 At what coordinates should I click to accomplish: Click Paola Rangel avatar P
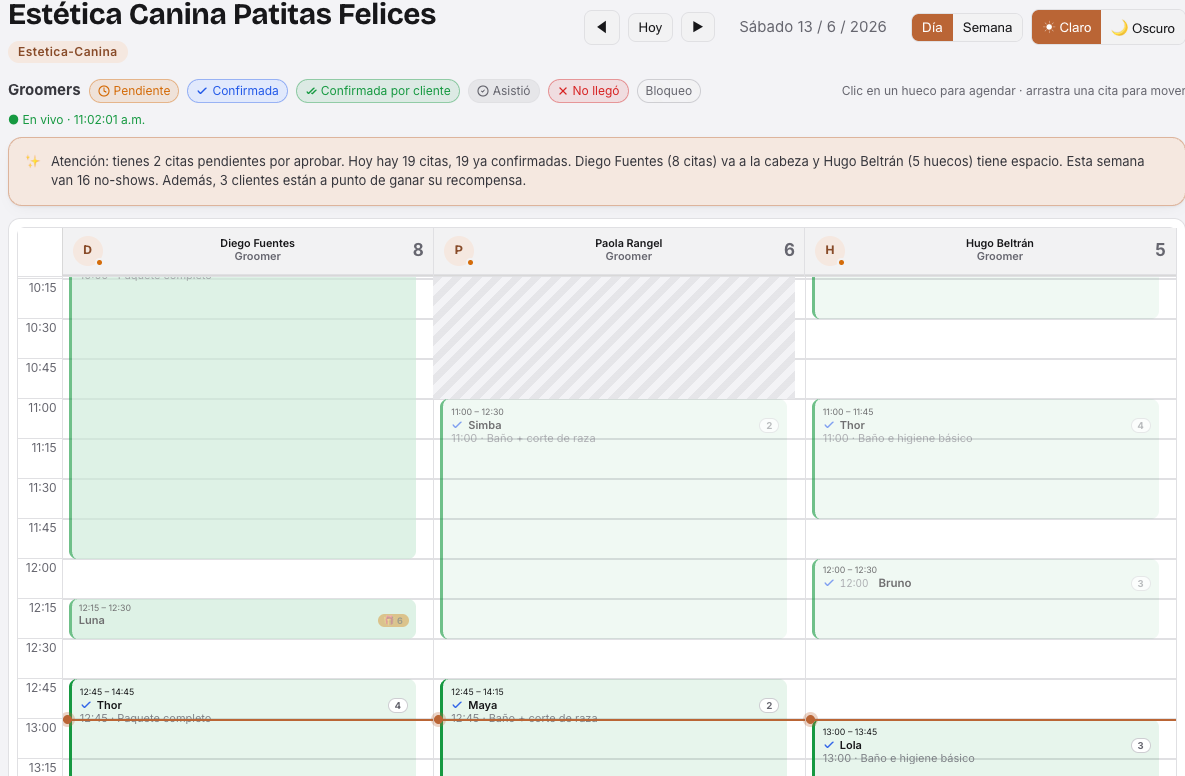tap(459, 250)
